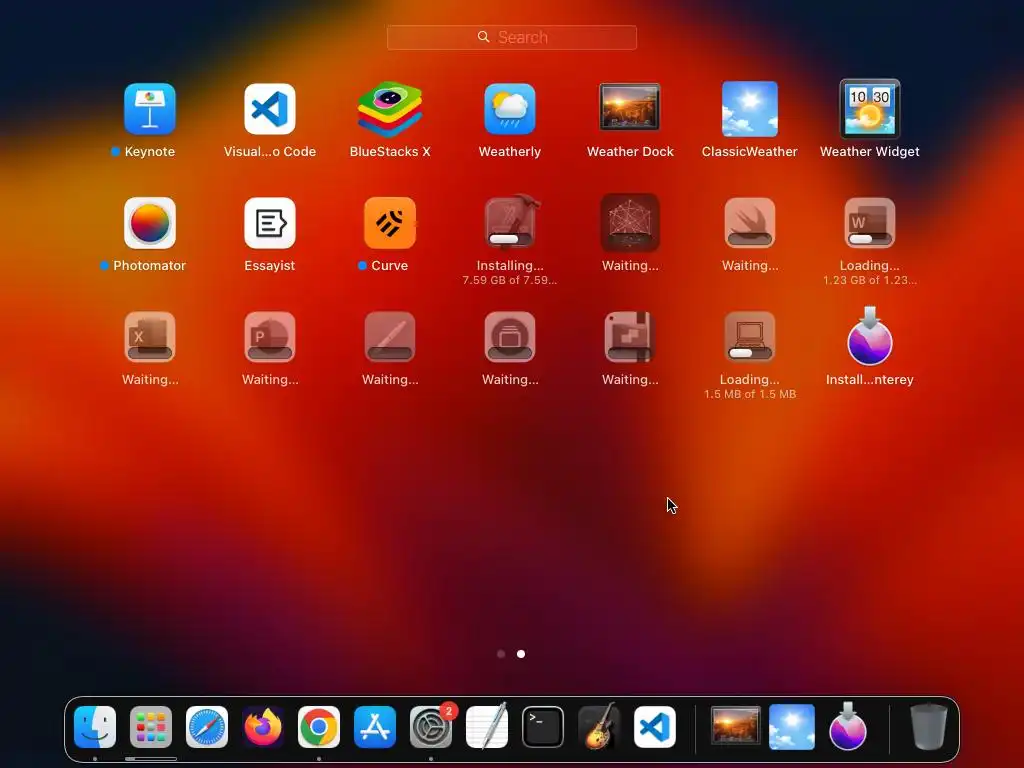
Task: Click Launchpad icon in the Dock
Action: click(151, 727)
